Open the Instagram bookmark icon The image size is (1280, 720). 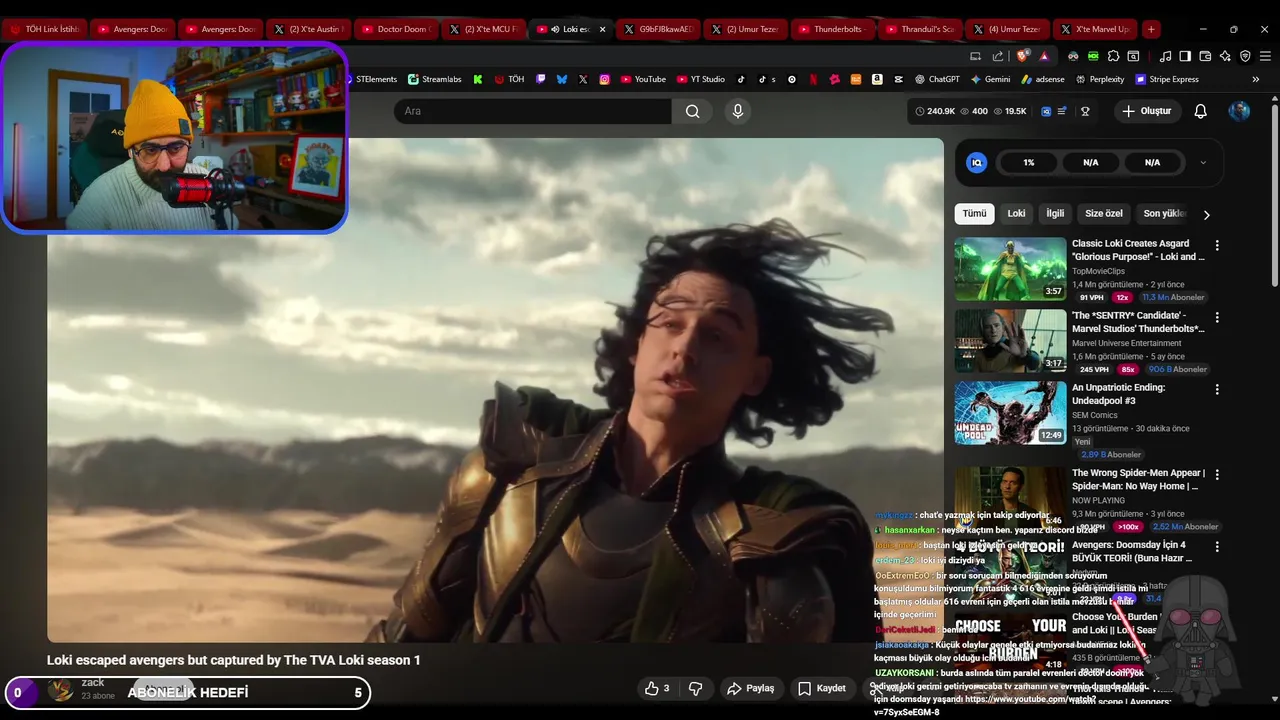(x=605, y=79)
